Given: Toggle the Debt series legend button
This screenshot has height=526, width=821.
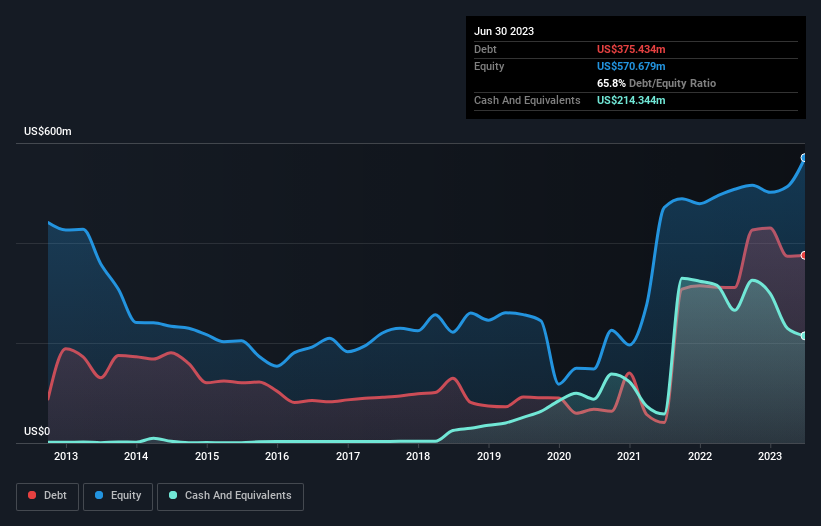Looking at the screenshot, I should coord(48,496).
